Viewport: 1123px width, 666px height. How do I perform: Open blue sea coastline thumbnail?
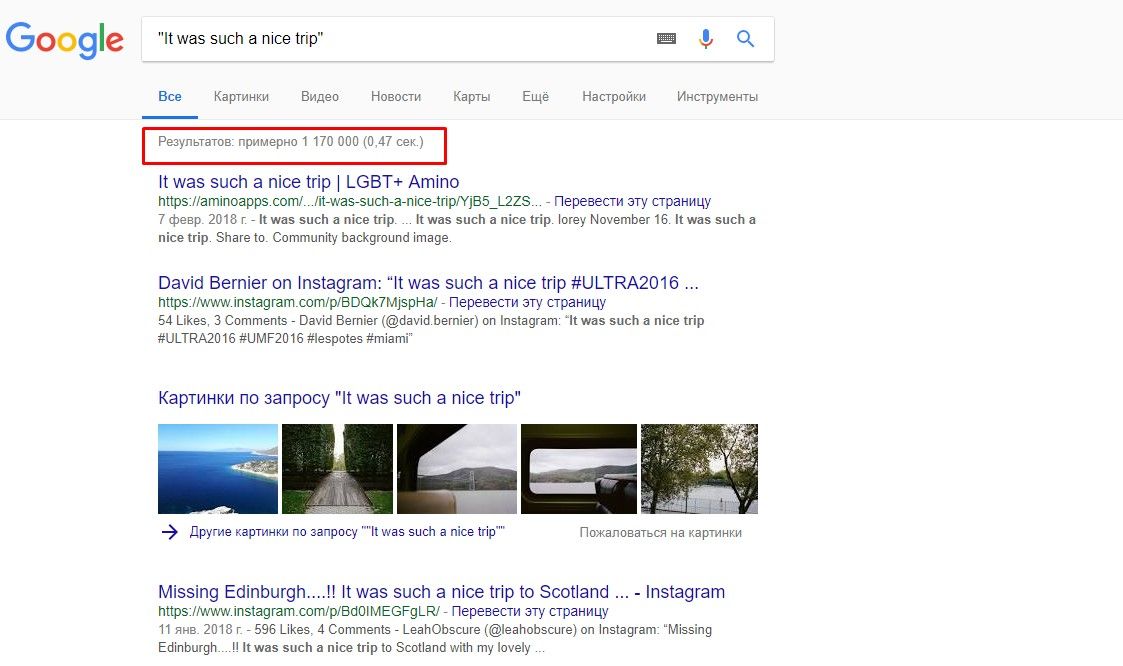[x=218, y=469]
